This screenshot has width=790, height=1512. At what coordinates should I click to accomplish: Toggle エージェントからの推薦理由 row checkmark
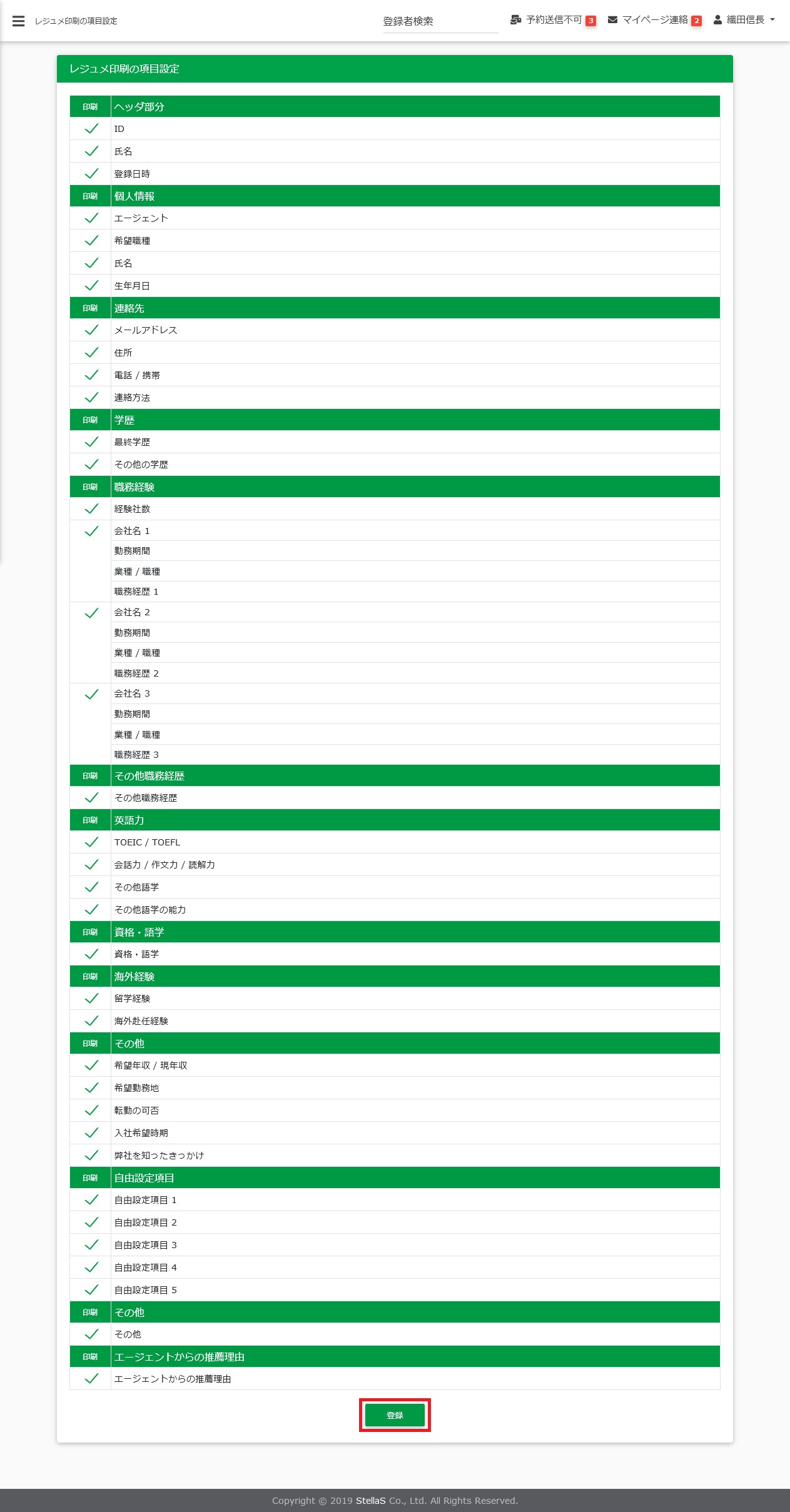coord(91,1379)
